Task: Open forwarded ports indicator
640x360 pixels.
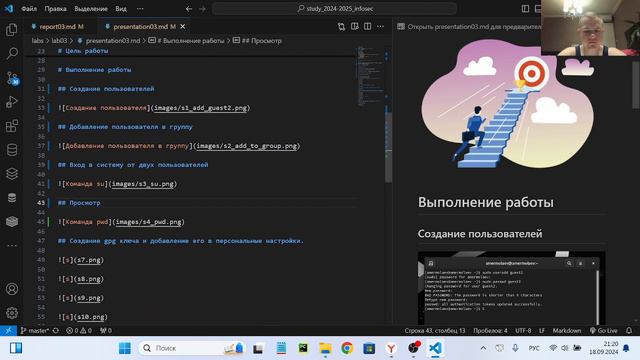Action: [106, 331]
